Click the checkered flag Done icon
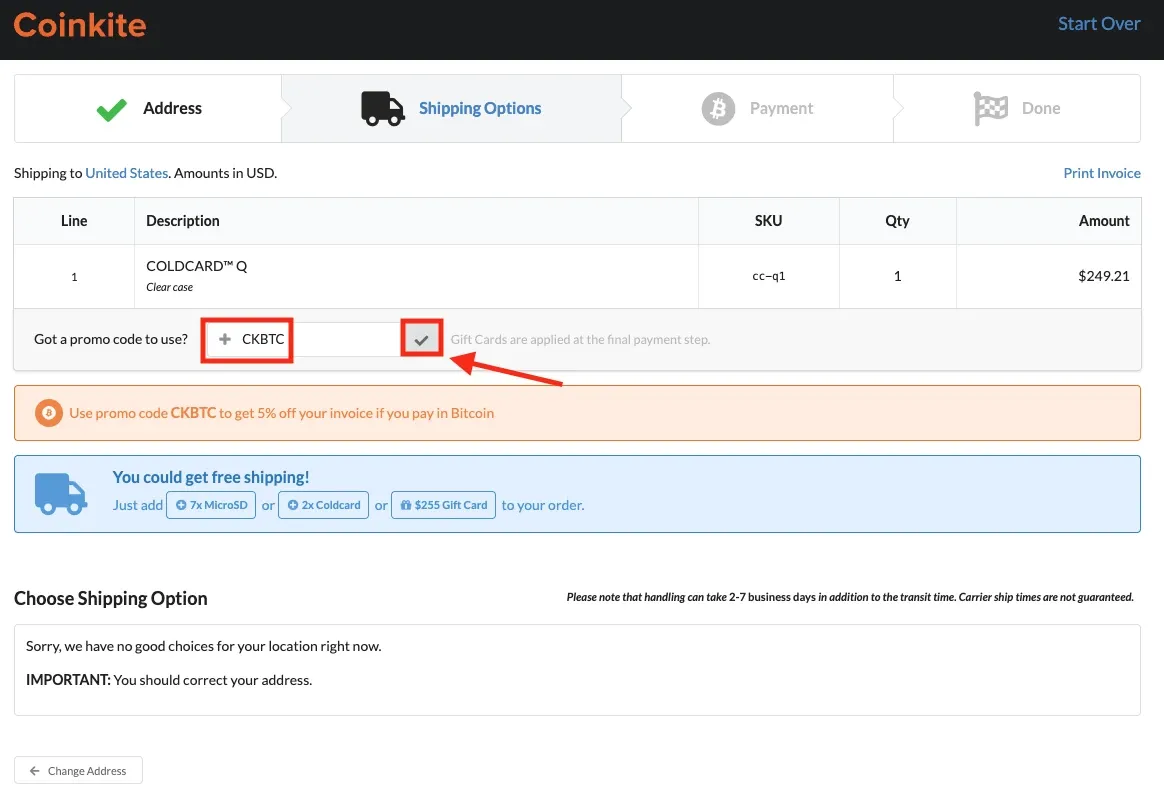 coord(990,109)
